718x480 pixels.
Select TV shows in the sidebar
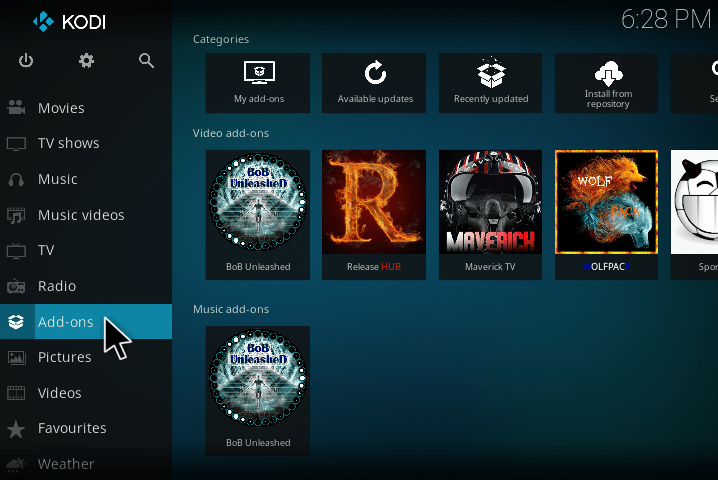tap(86, 143)
